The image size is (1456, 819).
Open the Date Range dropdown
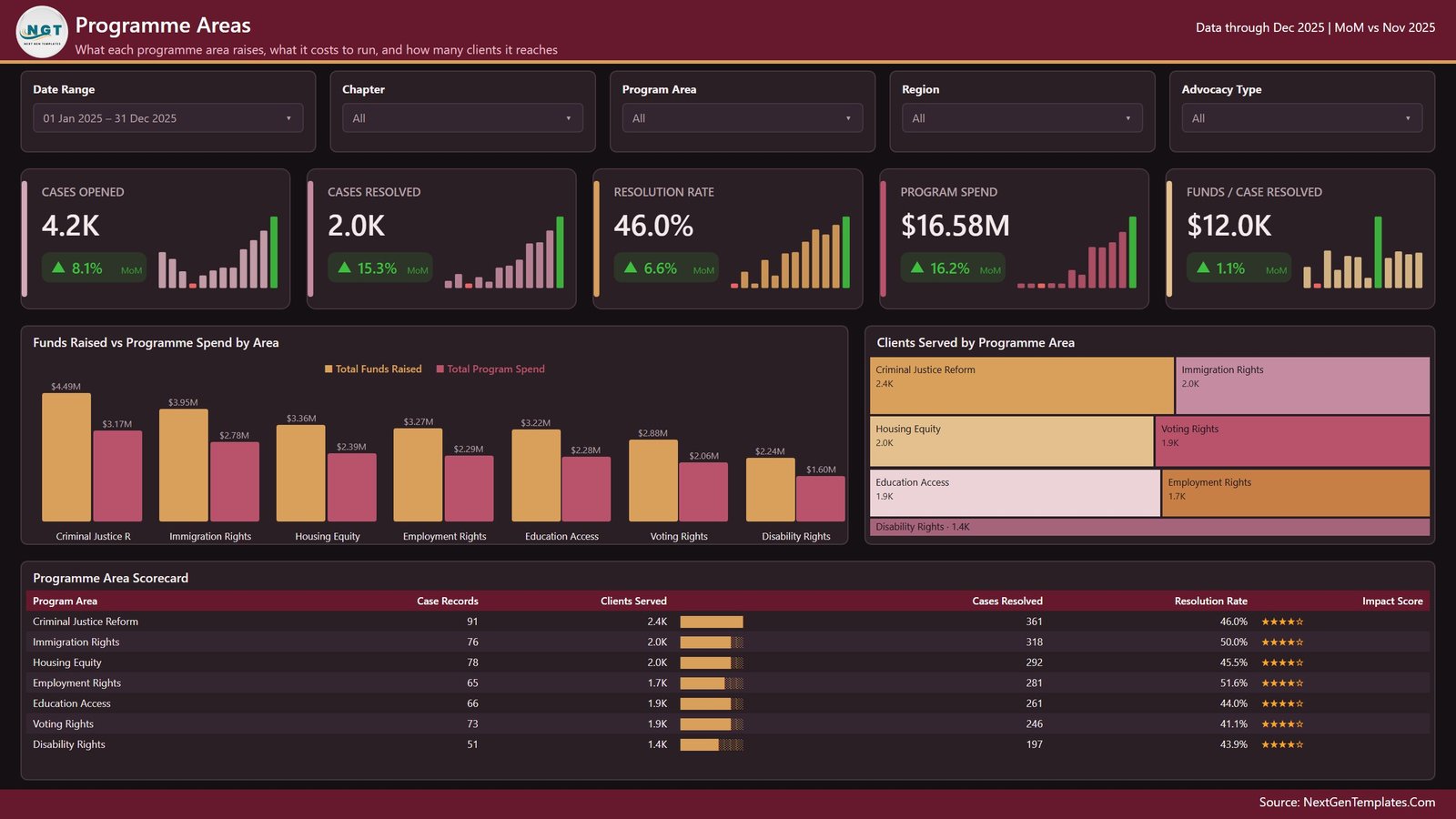coord(167,118)
